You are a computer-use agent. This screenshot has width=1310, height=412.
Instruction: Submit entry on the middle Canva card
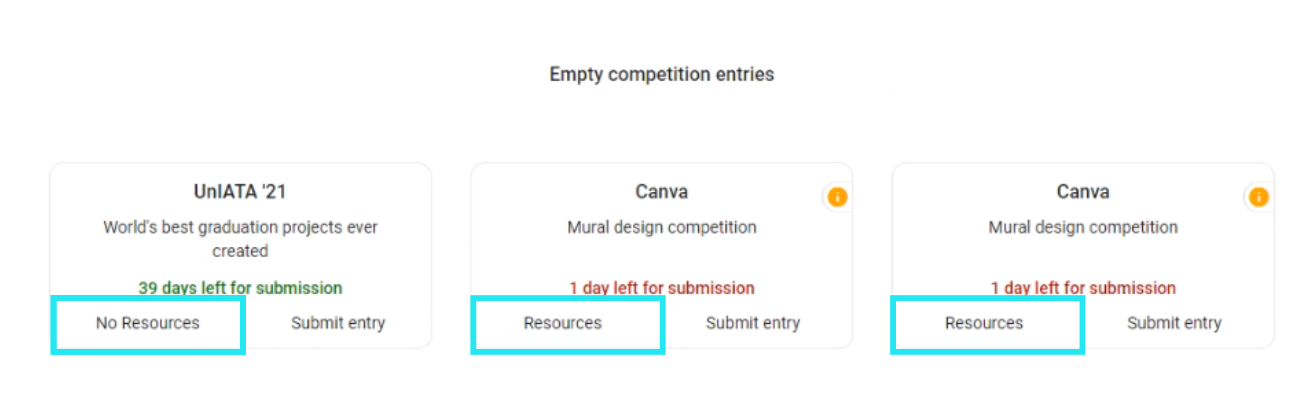pyautogui.click(x=753, y=323)
